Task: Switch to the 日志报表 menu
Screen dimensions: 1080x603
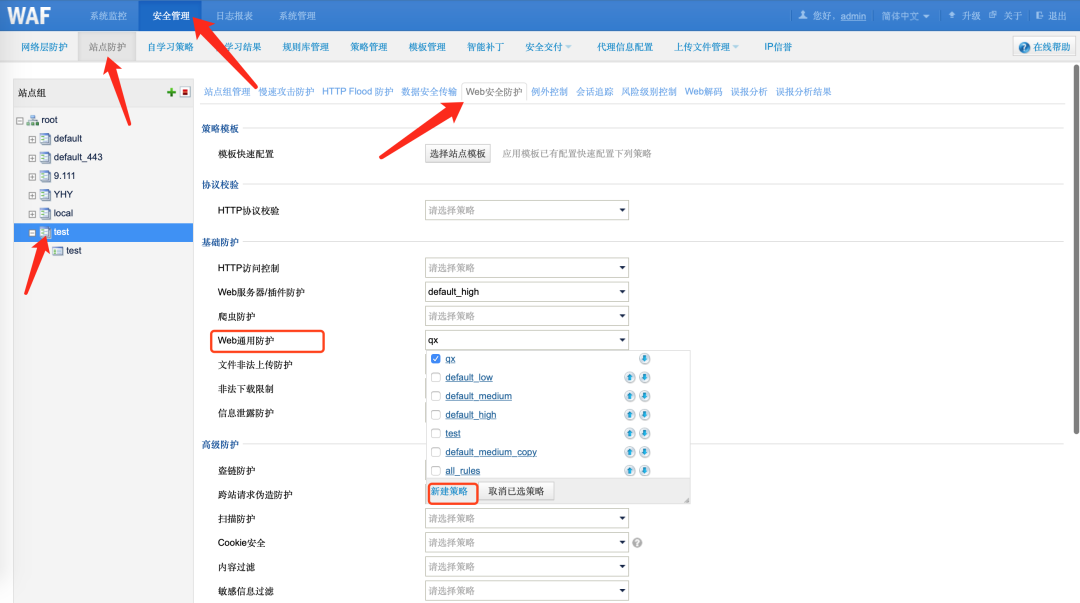Action: [234, 15]
